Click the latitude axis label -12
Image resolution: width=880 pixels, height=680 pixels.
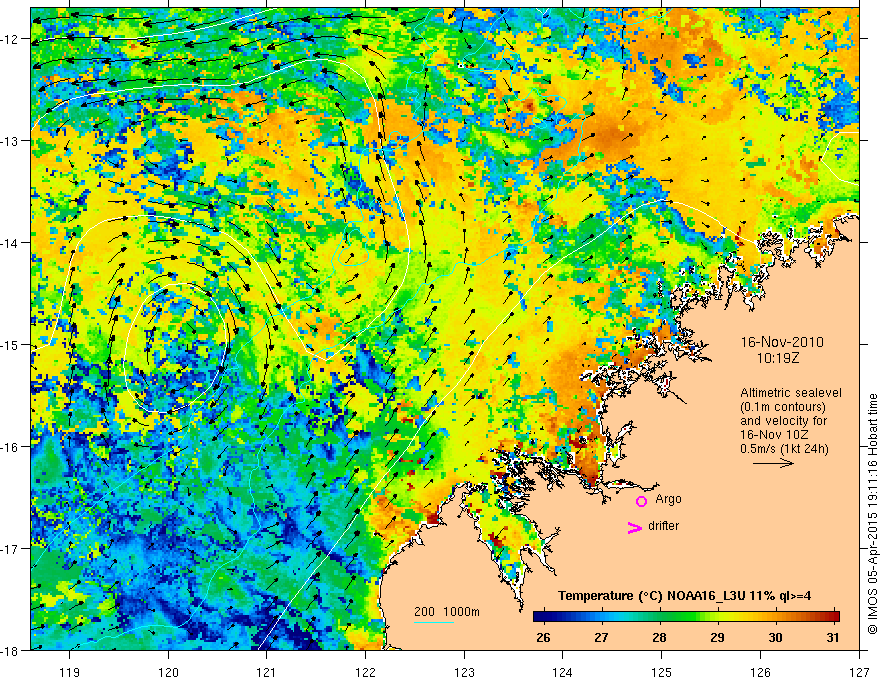coord(10,39)
